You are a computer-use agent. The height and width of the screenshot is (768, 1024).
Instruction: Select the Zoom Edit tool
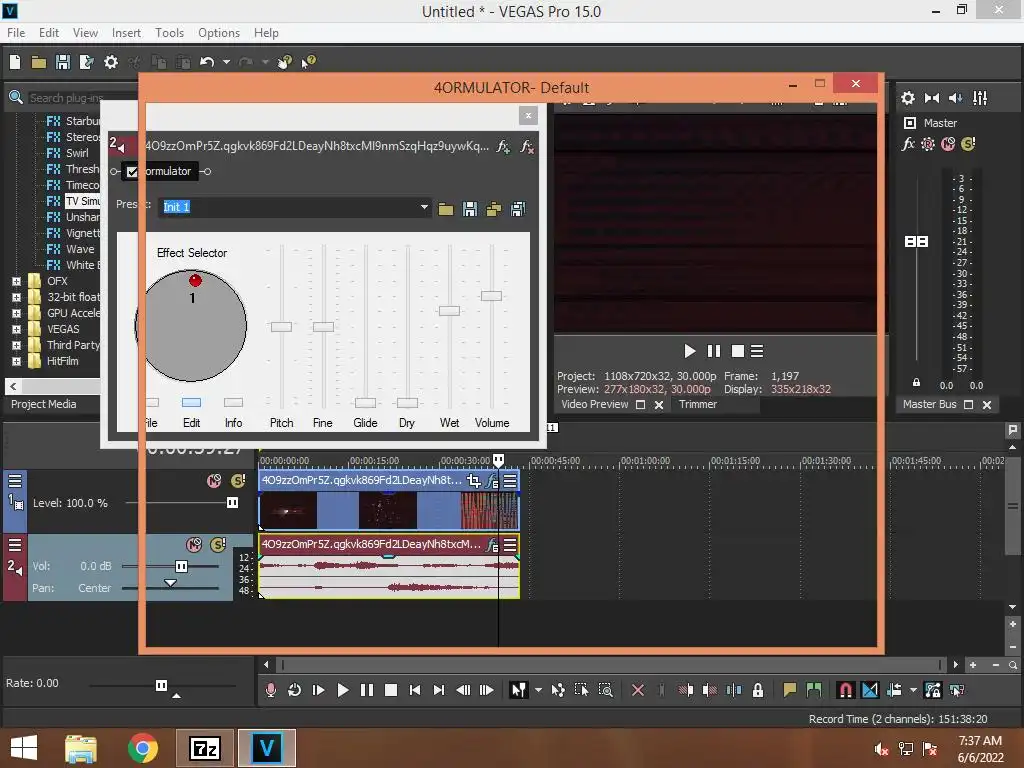click(606, 690)
